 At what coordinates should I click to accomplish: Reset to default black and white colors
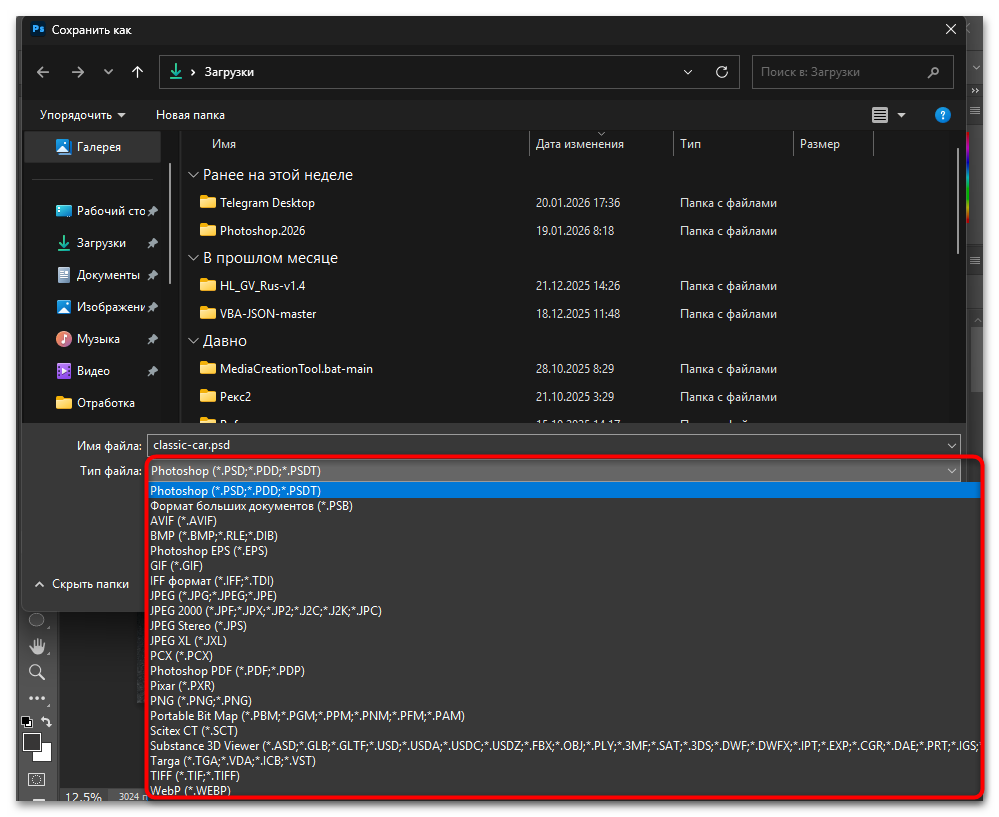click(27, 722)
